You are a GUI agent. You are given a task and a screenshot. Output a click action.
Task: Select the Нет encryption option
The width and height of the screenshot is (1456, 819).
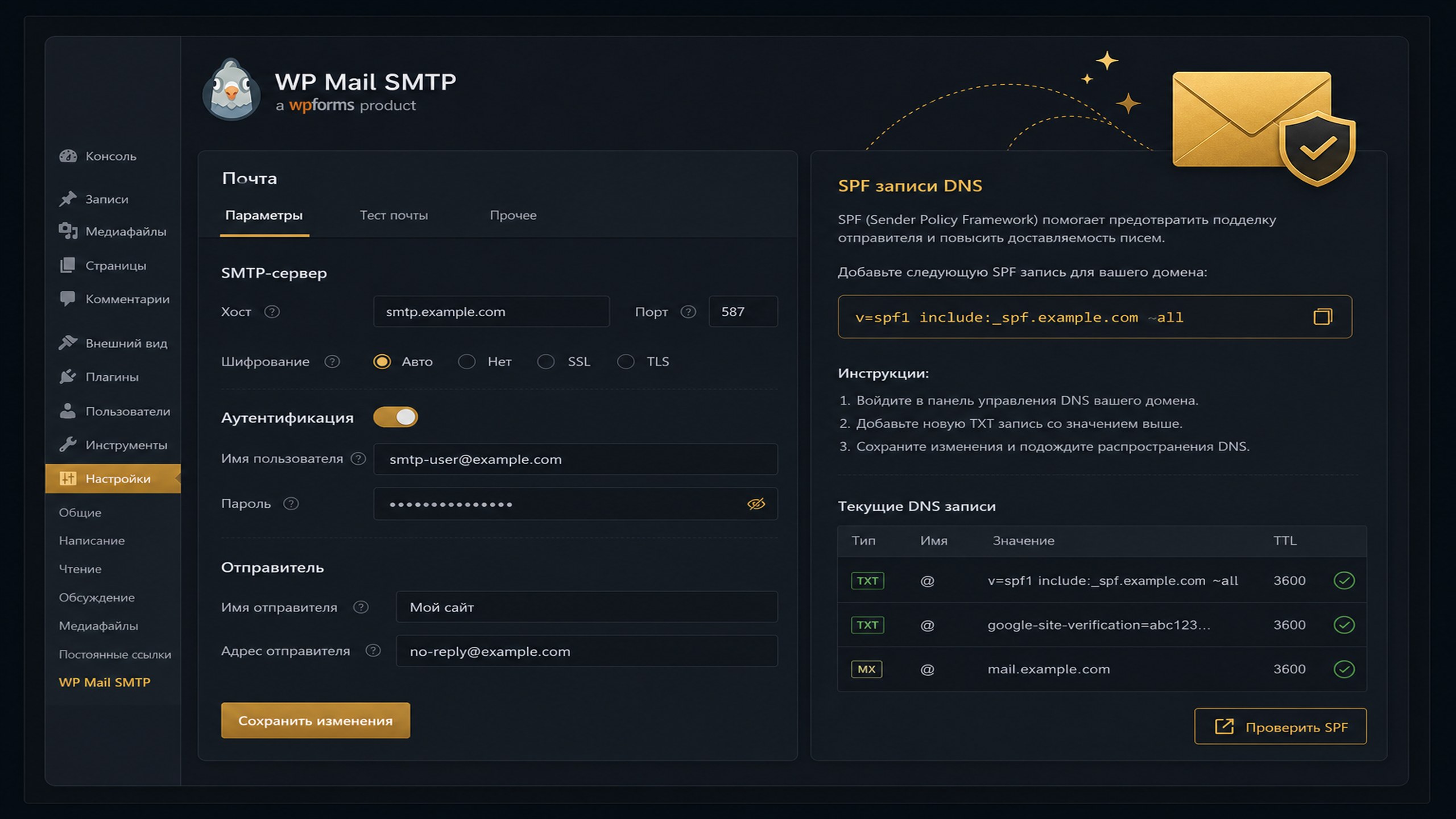(466, 362)
